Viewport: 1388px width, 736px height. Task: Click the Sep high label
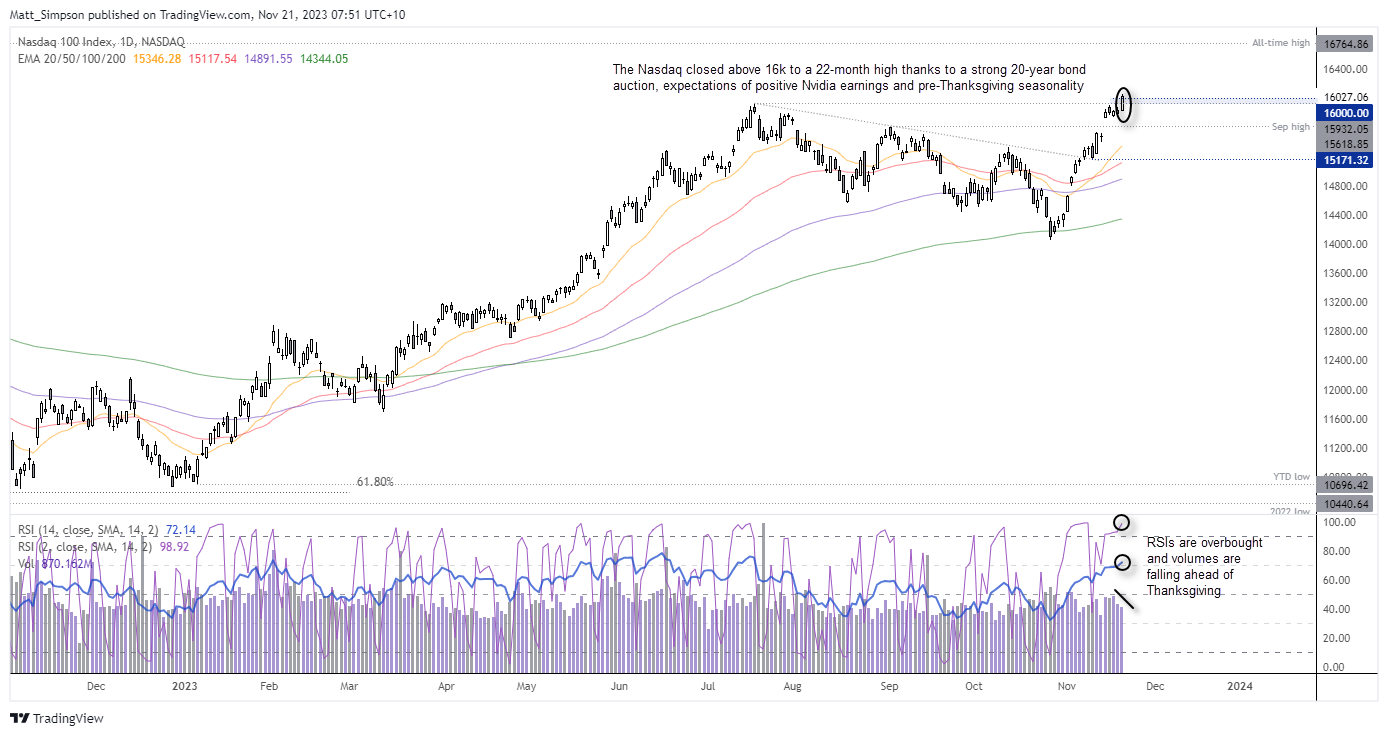pos(1291,127)
